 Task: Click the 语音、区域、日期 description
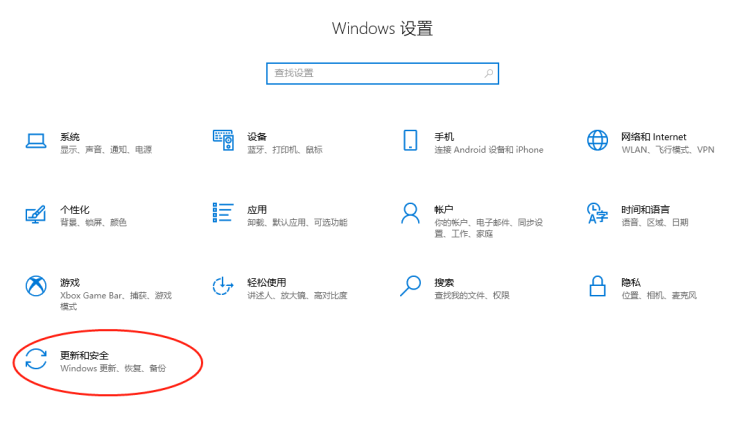coord(655,223)
